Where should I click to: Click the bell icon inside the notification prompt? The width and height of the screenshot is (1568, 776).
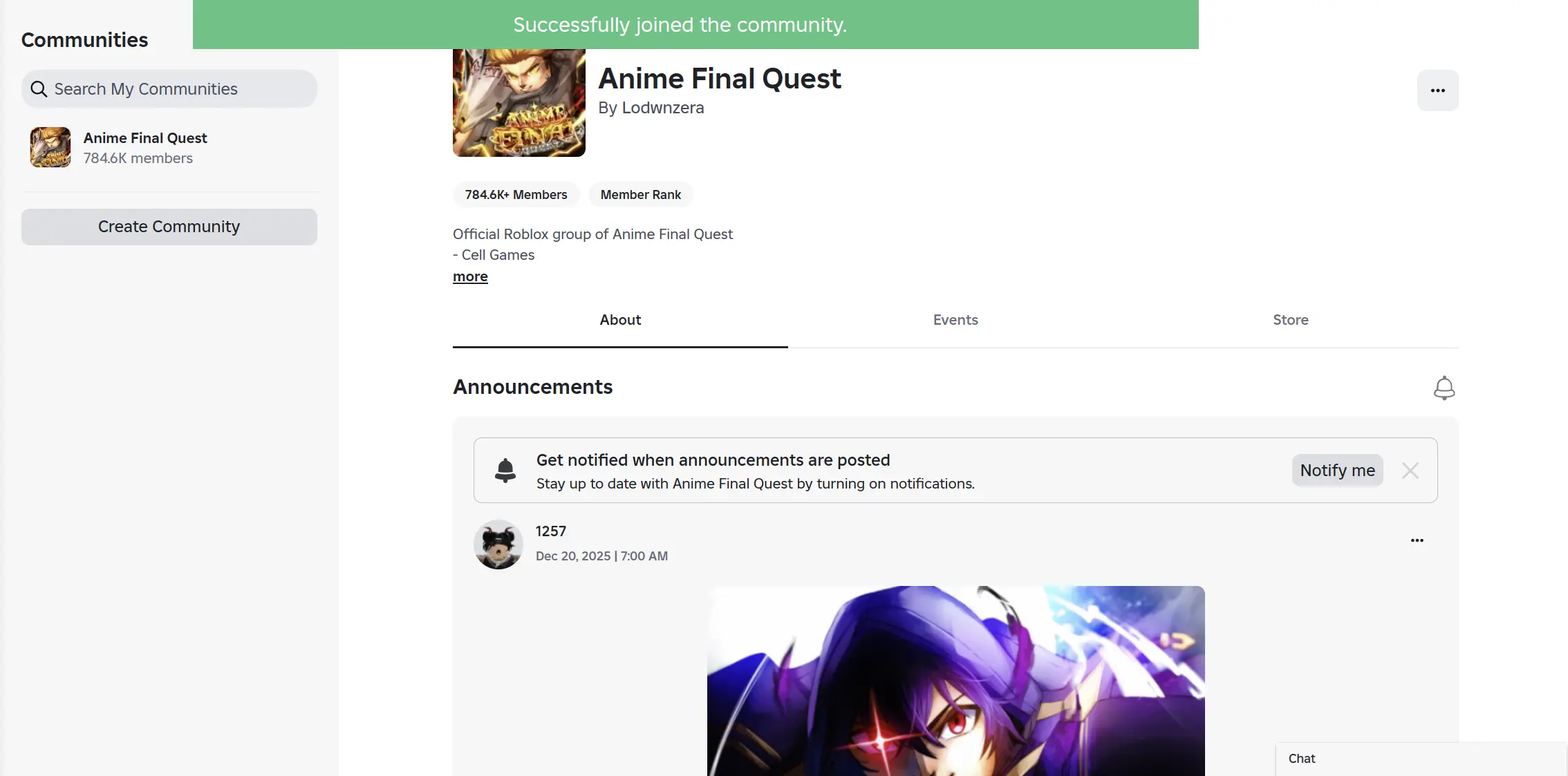pyautogui.click(x=505, y=470)
